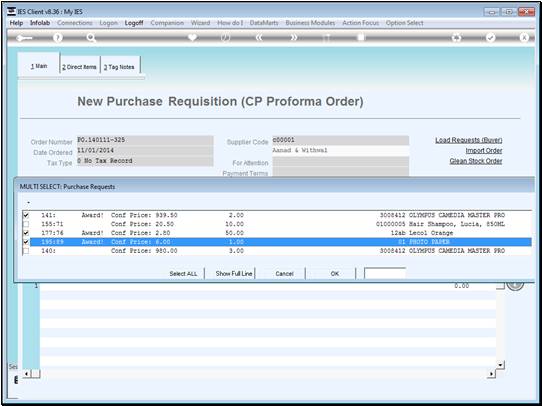
Task: Toggle checkbox for 177:76 Lecol Orange
Action: click(x=26, y=233)
